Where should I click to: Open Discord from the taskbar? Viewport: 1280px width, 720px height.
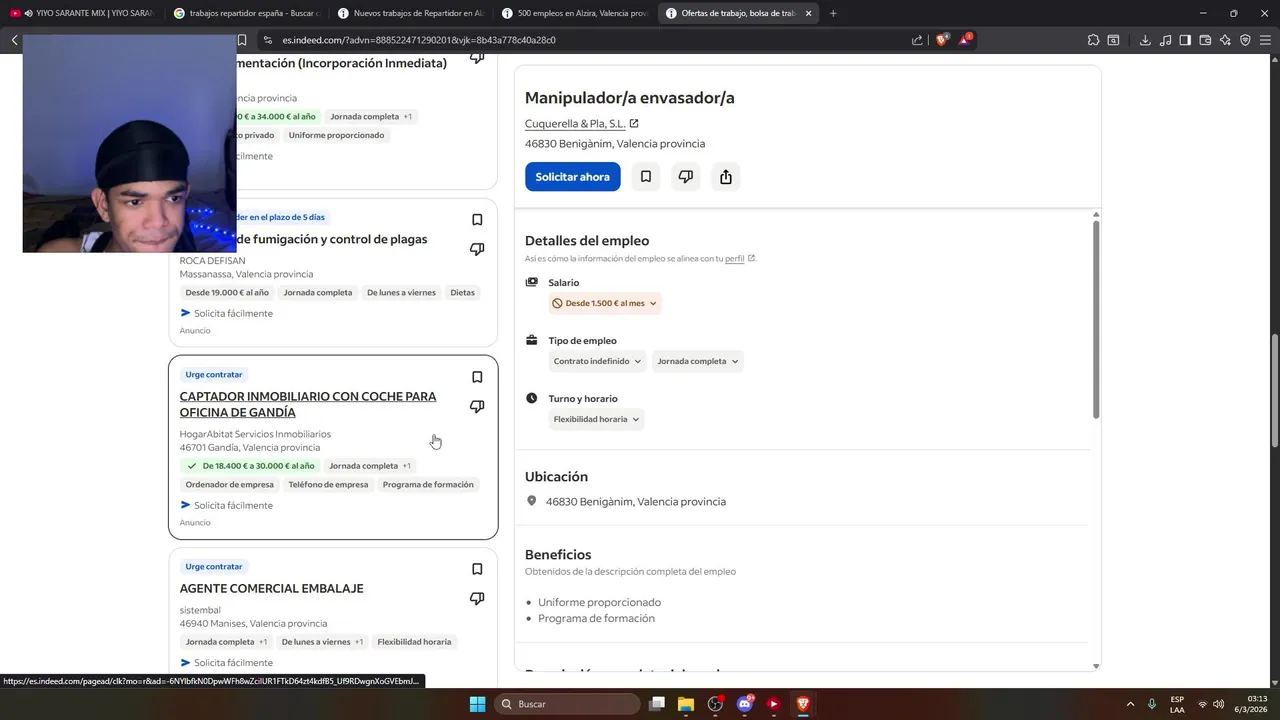[x=744, y=704]
